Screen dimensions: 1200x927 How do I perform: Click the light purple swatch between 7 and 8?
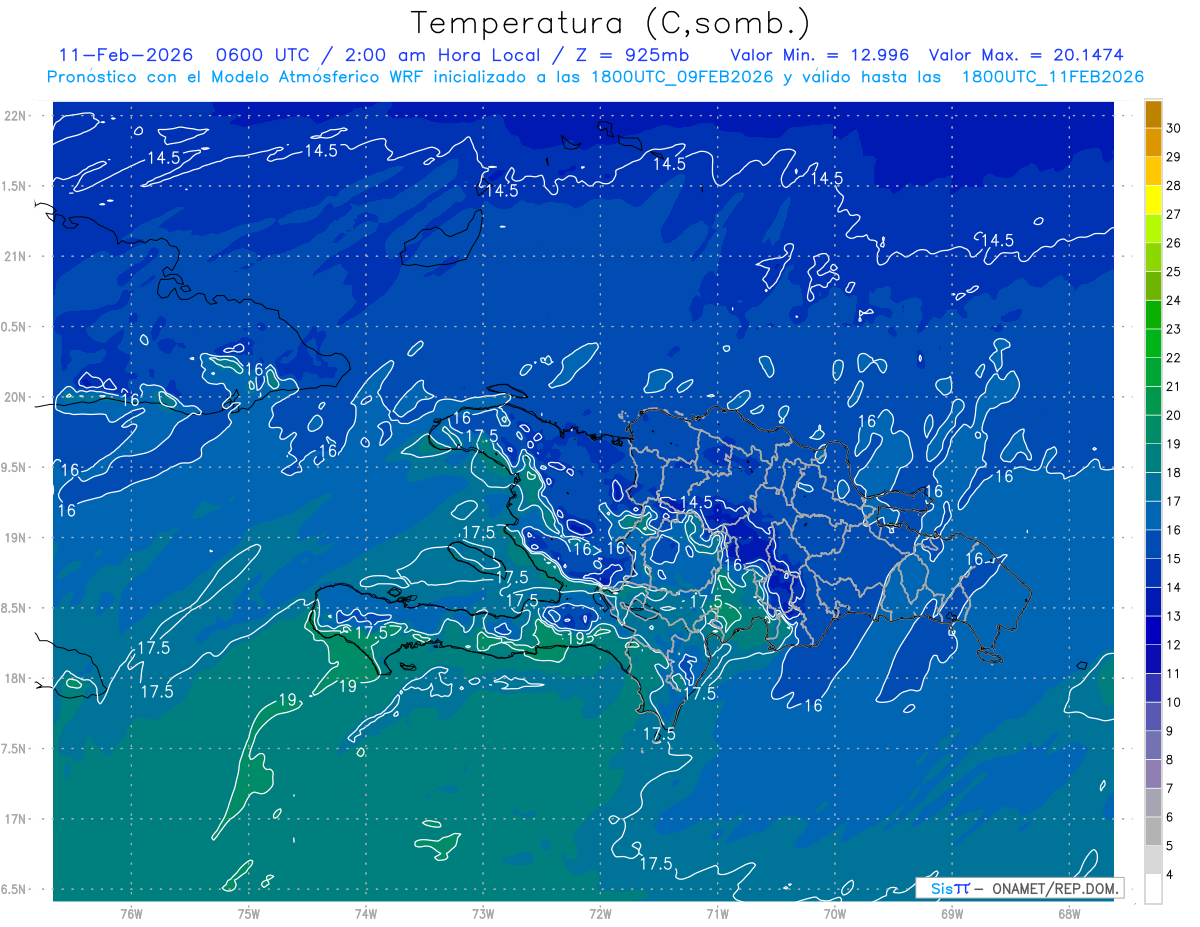click(x=1153, y=774)
